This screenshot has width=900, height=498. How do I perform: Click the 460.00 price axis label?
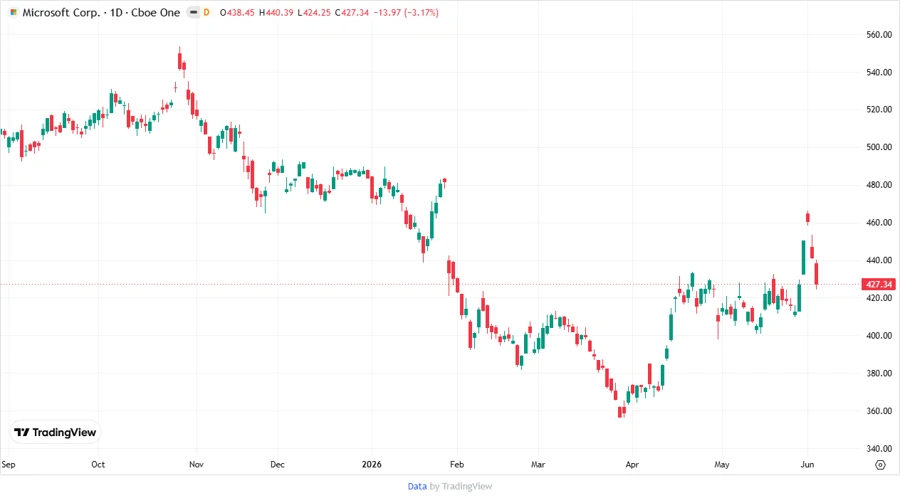[x=879, y=223]
